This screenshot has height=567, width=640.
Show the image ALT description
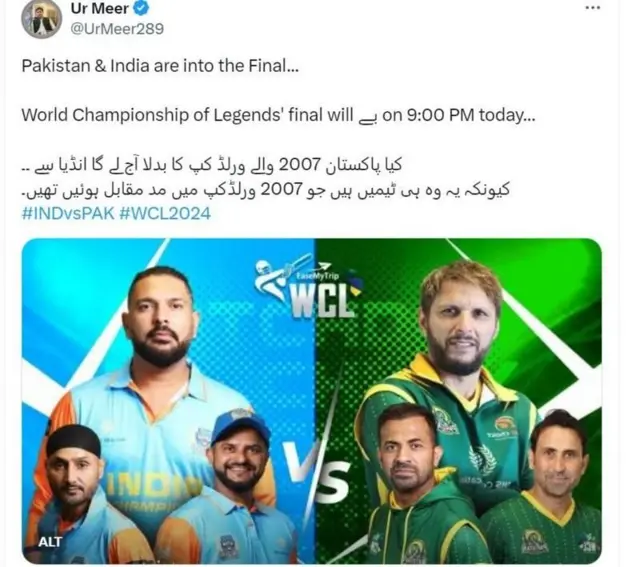point(50,542)
